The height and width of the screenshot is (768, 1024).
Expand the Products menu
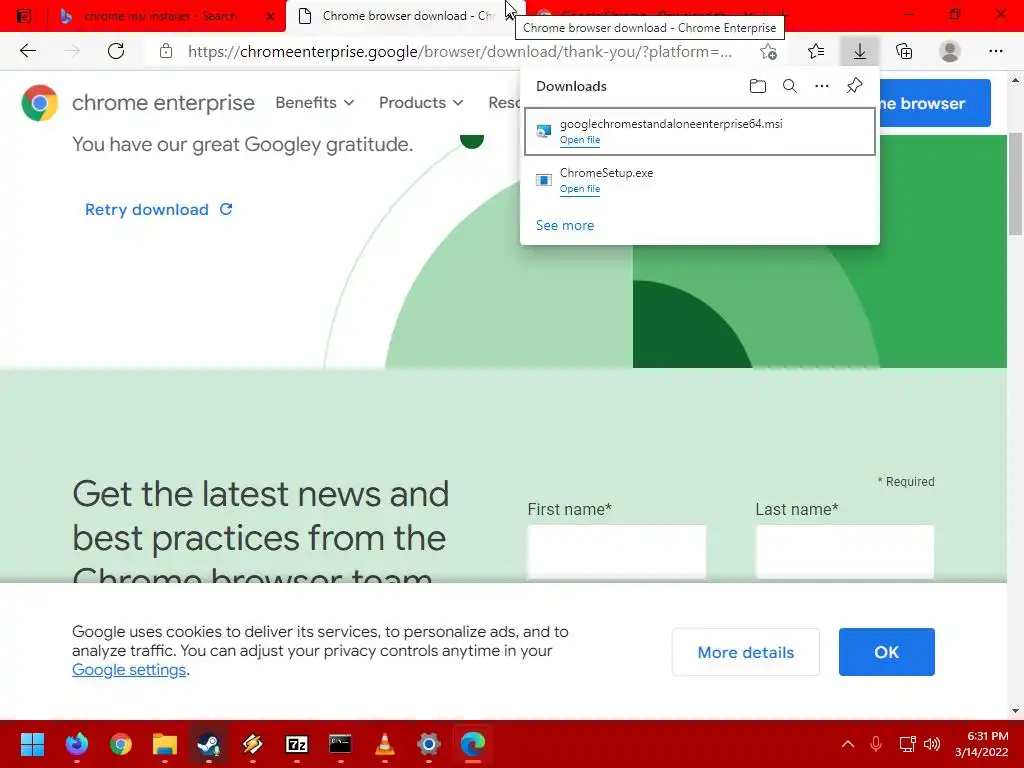[421, 103]
